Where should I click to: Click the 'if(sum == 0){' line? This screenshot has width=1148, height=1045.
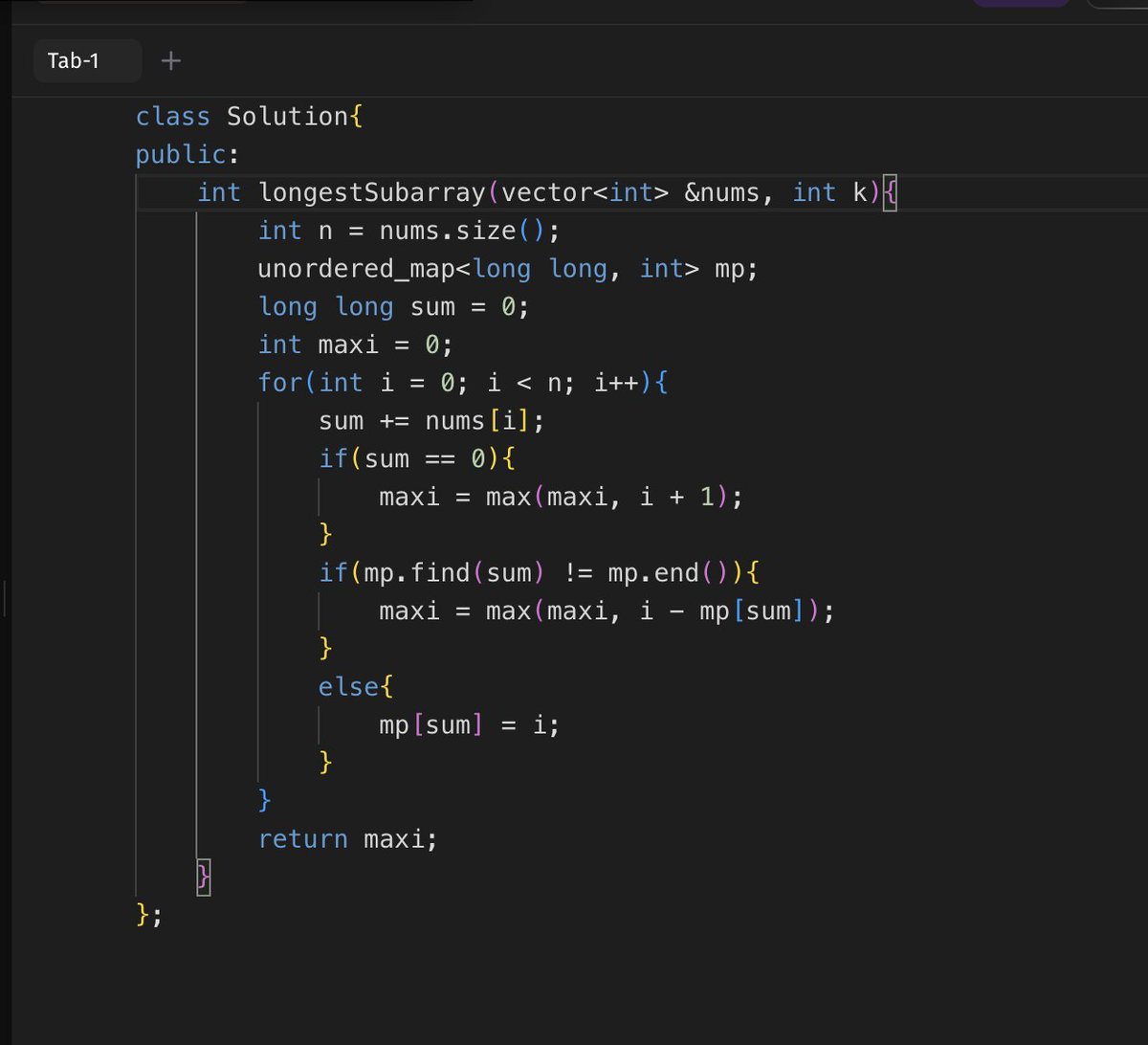pos(417,459)
